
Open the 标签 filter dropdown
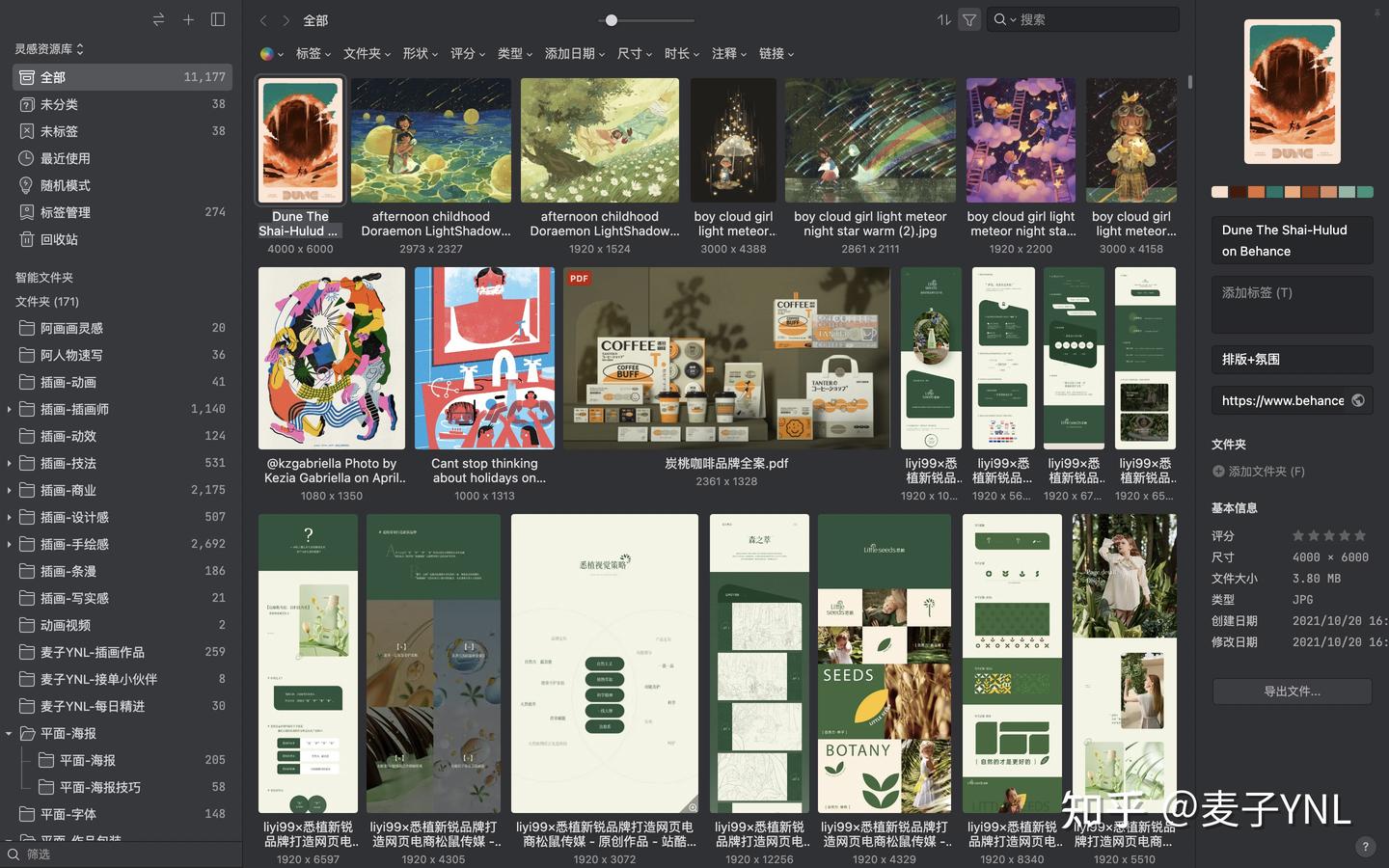[313, 54]
